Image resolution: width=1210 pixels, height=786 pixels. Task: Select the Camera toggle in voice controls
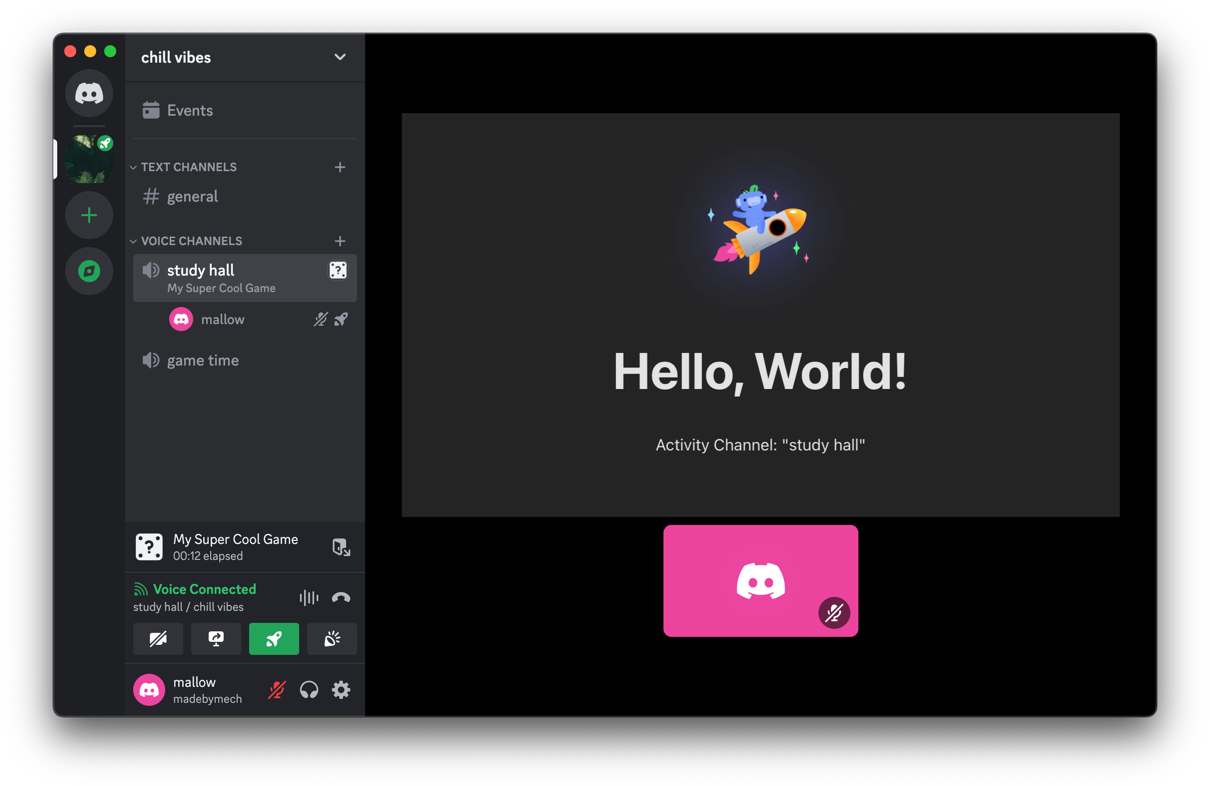(x=158, y=638)
